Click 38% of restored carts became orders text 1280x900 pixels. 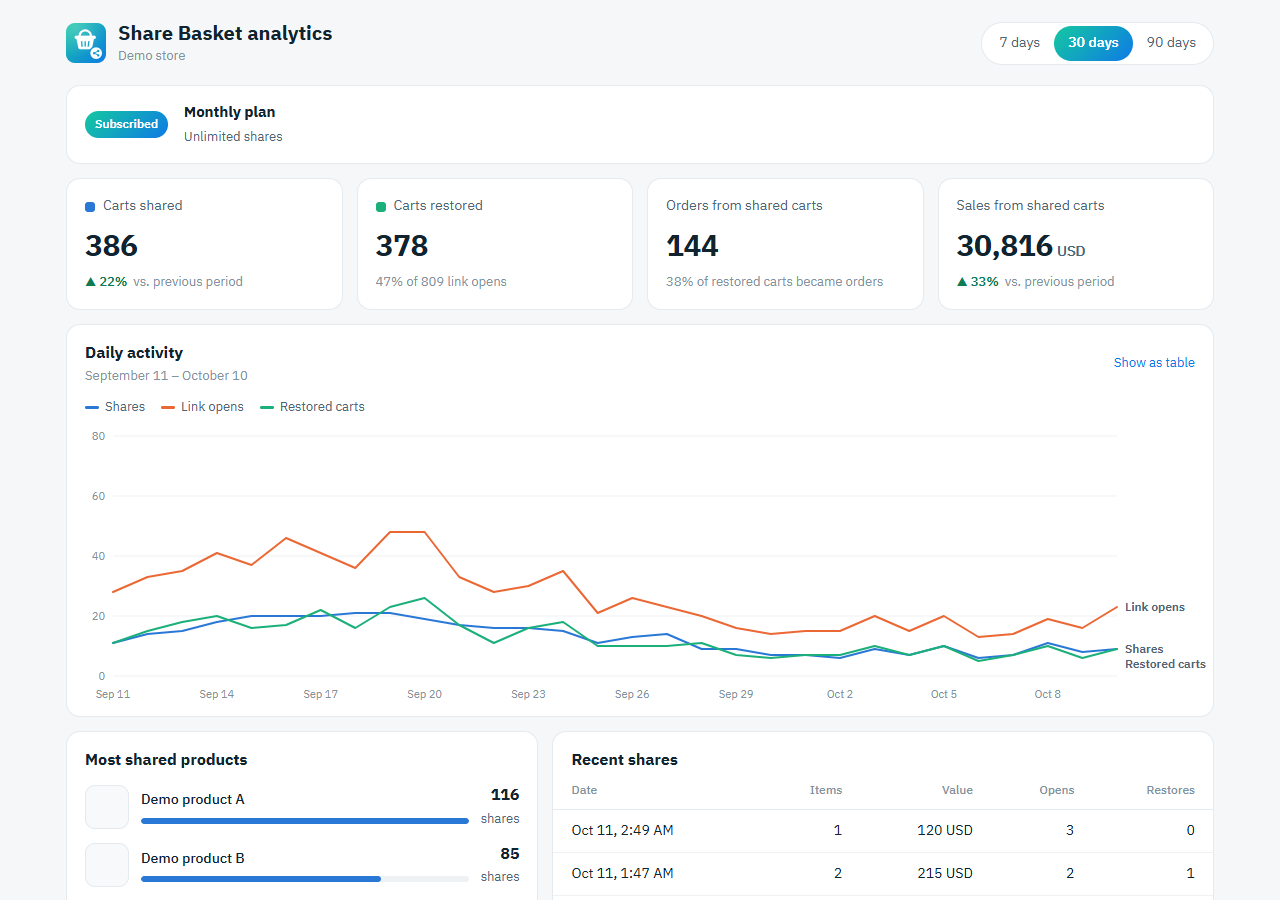click(x=774, y=282)
